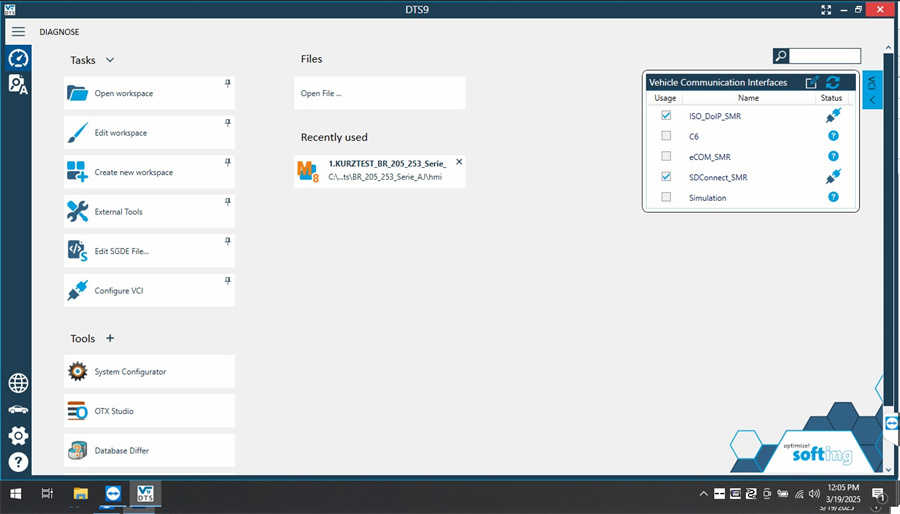The image size is (900, 514).
Task: Click the Edit workspace brush icon
Action: pos(78,133)
